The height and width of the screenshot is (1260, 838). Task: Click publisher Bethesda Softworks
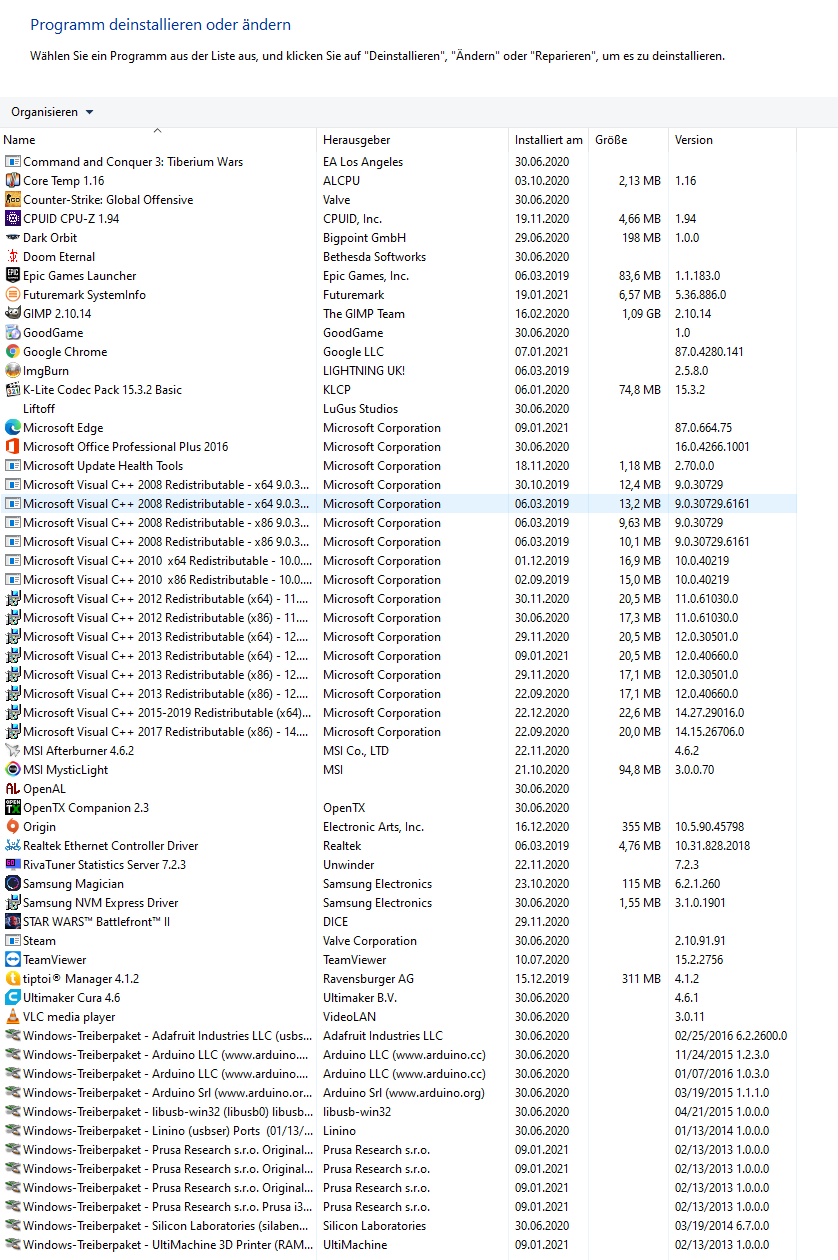coord(374,257)
